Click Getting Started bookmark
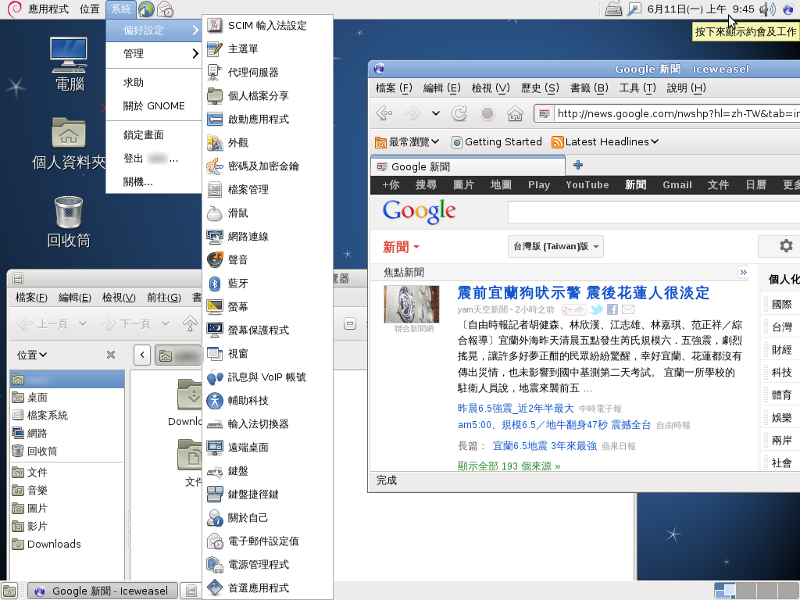The width and height of the screenshot is (800, 600). pyautogui.click(x=497, y=142)
